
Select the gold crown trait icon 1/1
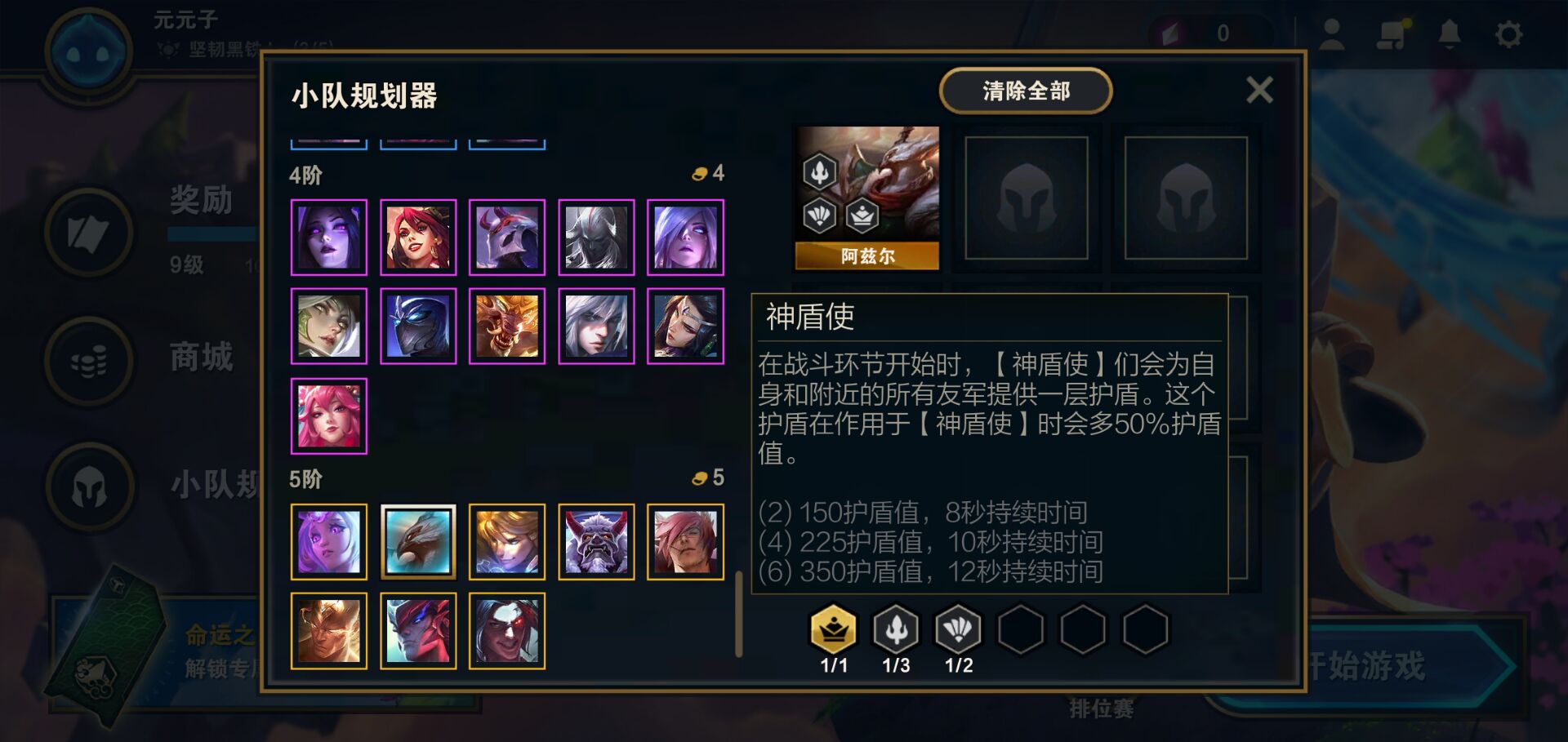[834, 629]
